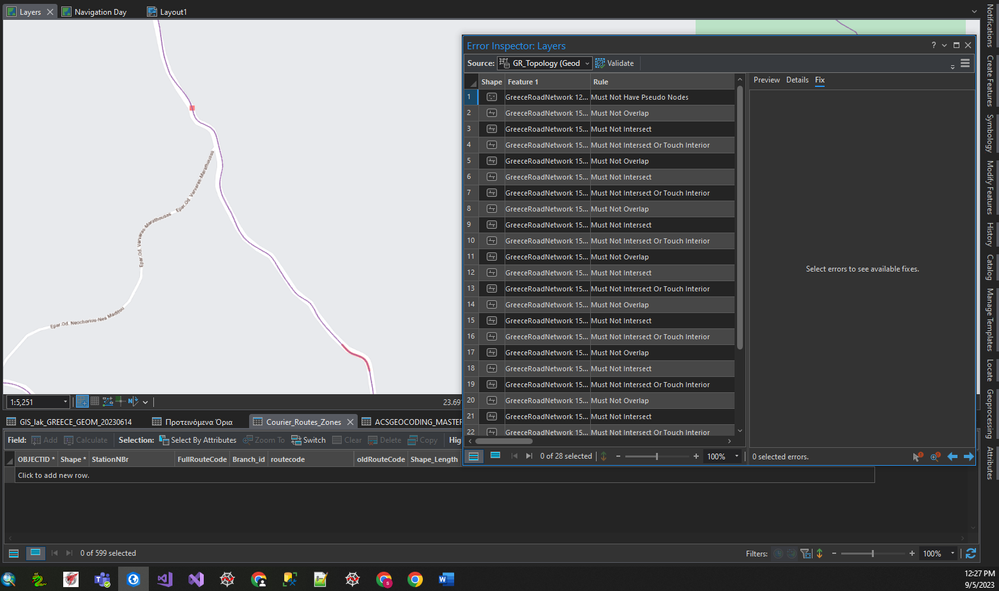Close the Courier_Routes_Zones table tab
Image resolution: width=999 pixels, height=591 pixels.
[348, 422]
